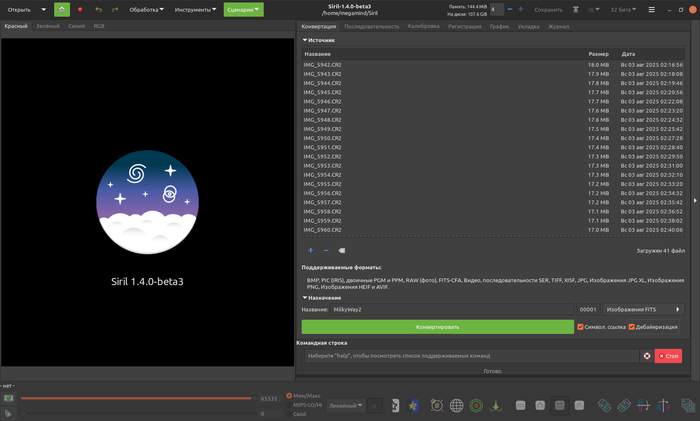Open the Изображения FITS output type dropdown
Screen dimensions: 700x421
(642, 310)
